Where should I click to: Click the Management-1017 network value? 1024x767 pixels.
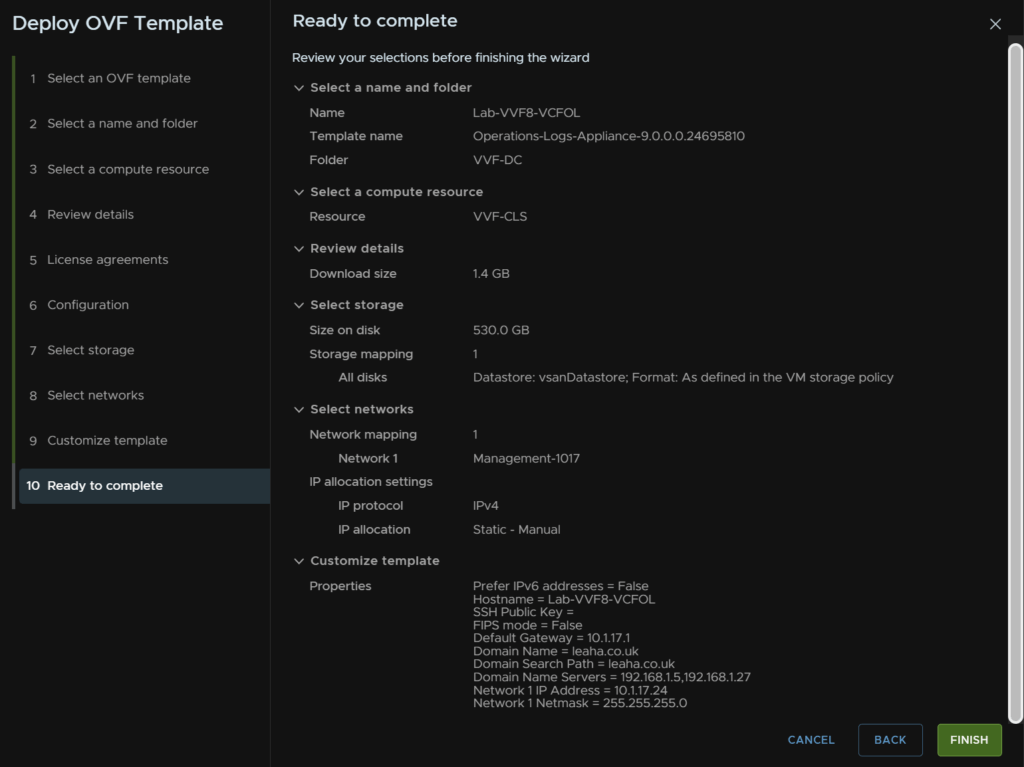(x=526, y=459)
